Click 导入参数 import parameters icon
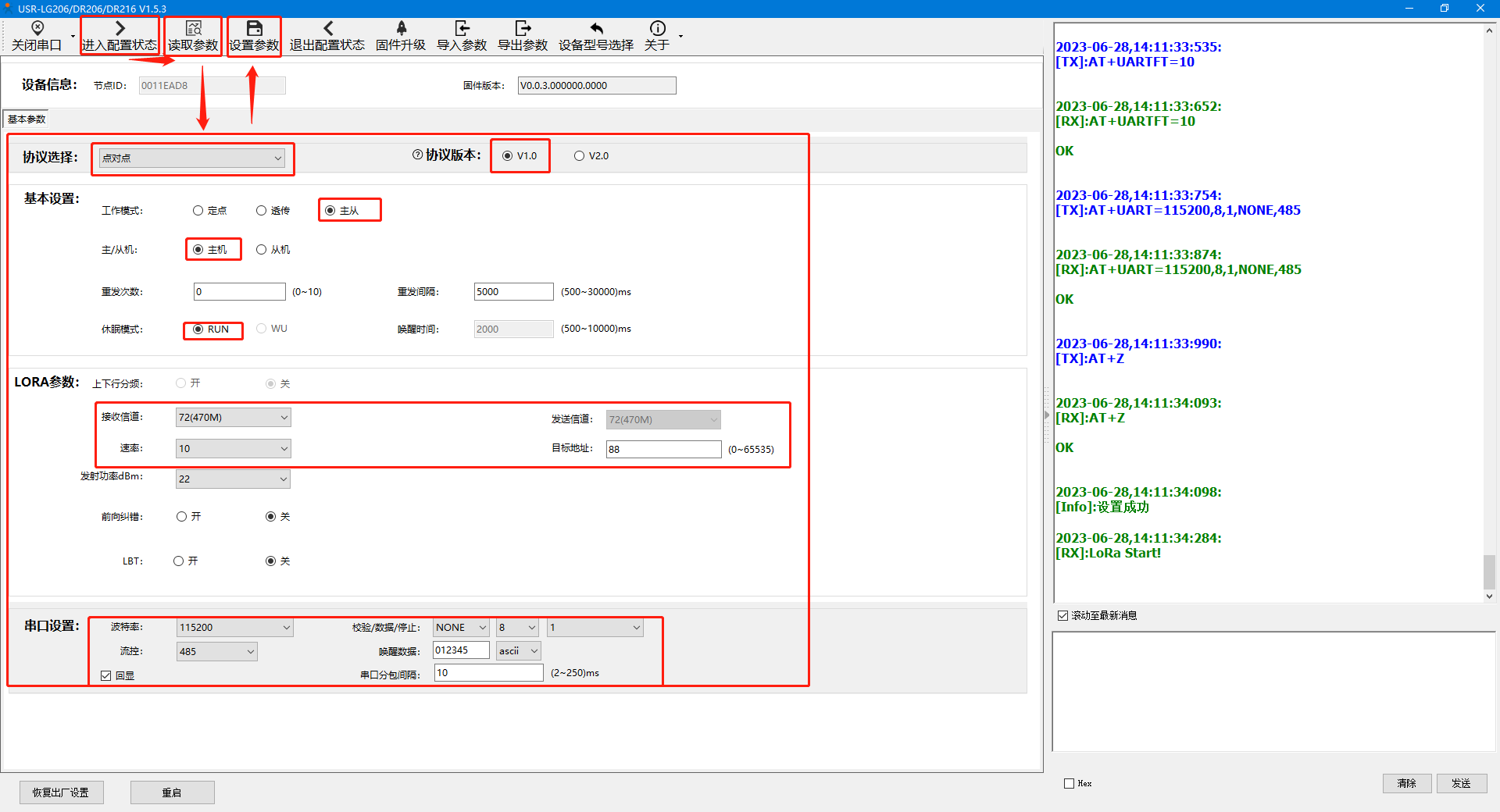1500x812 pixels. (462, 36)
